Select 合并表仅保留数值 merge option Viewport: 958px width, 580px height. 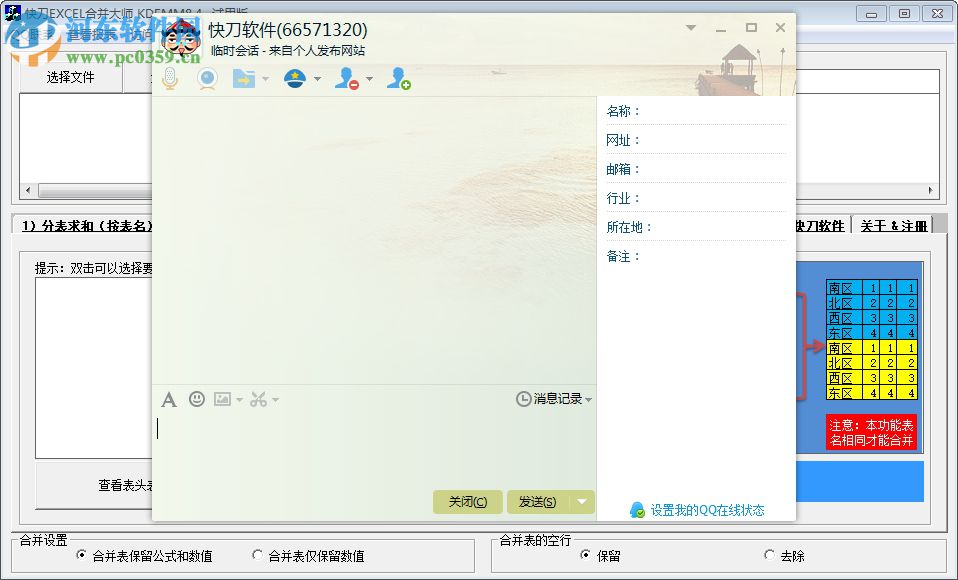point(258,556)
